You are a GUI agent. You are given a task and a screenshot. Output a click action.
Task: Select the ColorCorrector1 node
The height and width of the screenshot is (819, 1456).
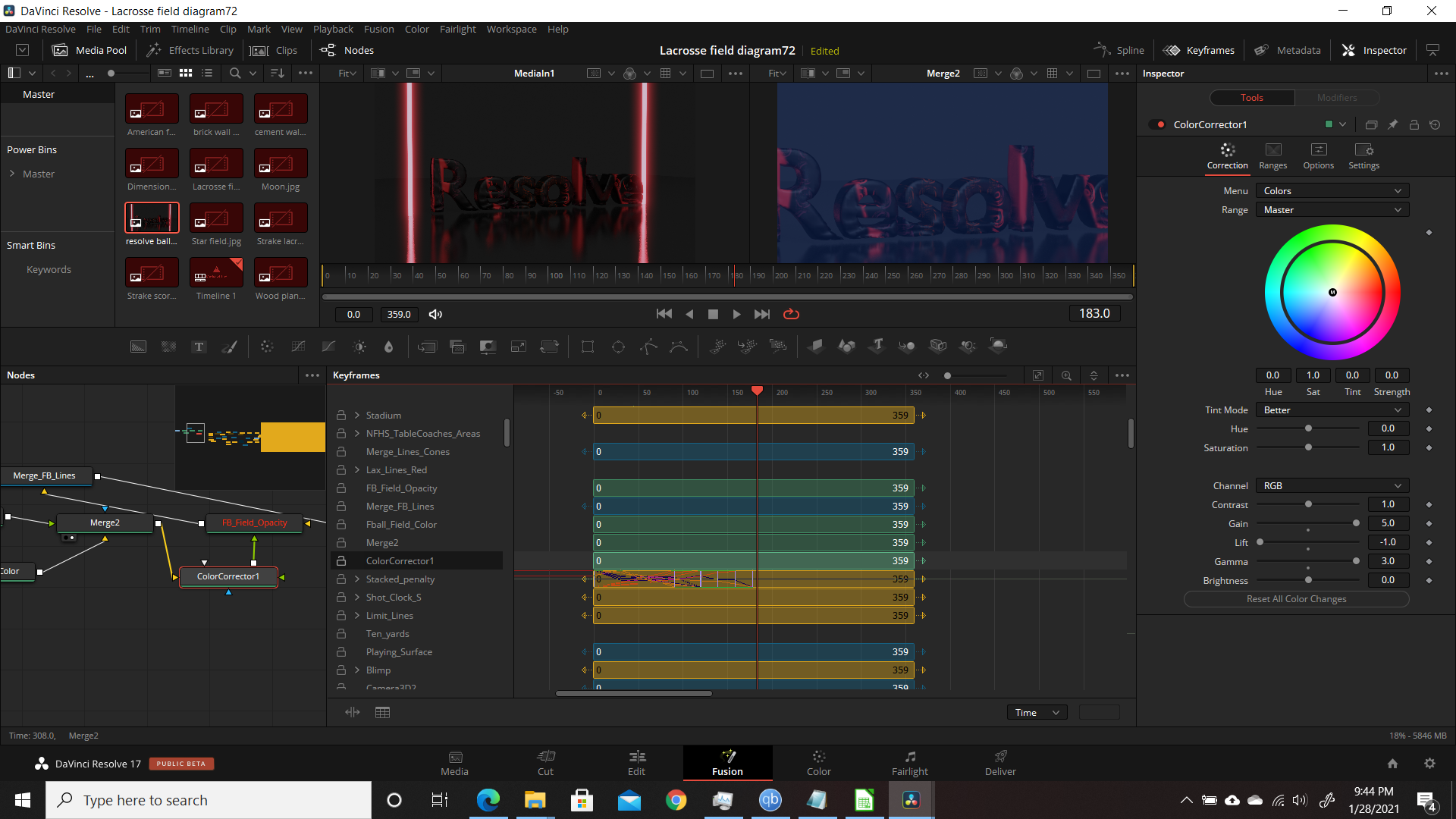click(228, 577)
